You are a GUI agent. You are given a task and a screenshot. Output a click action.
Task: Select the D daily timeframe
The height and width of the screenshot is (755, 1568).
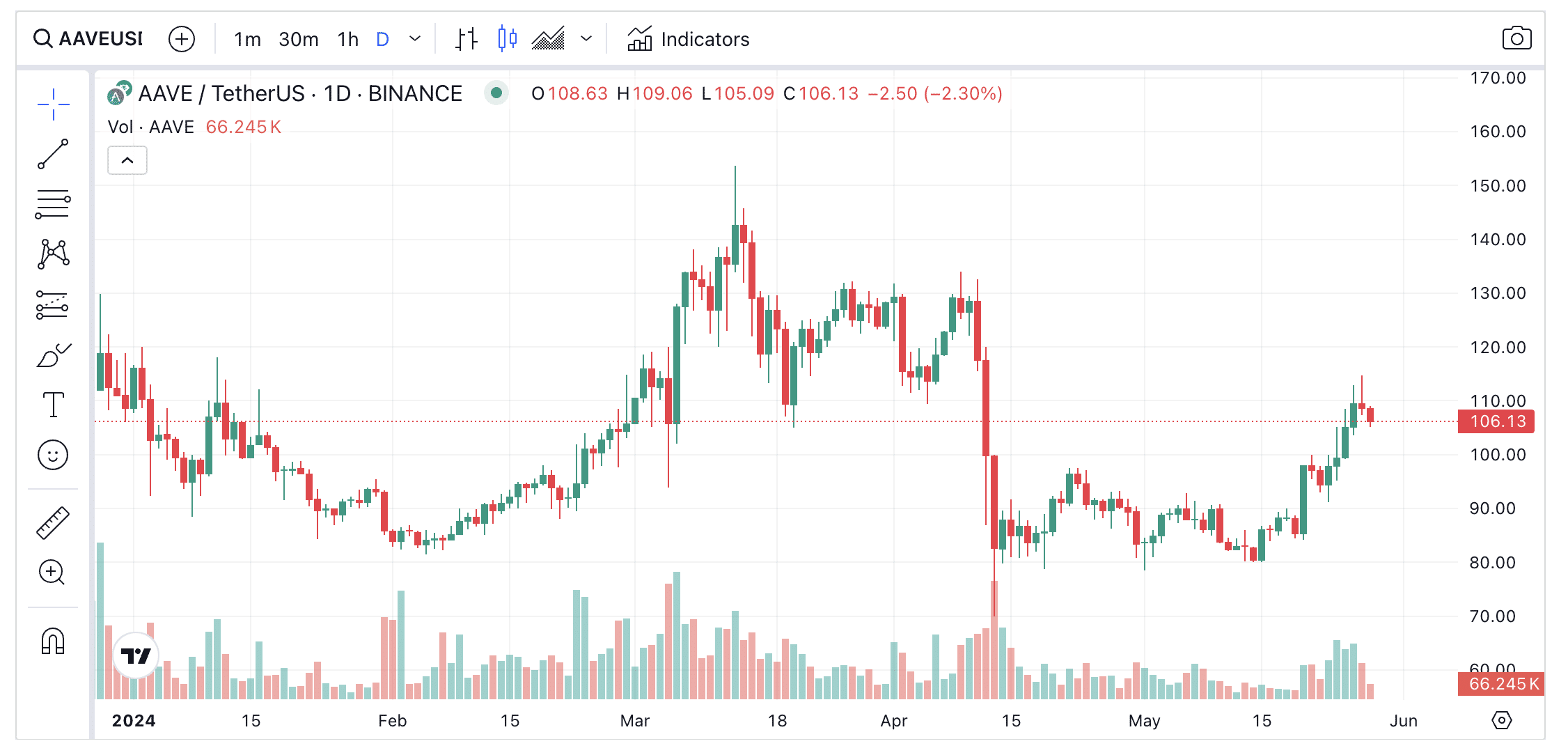pos(382,39)
